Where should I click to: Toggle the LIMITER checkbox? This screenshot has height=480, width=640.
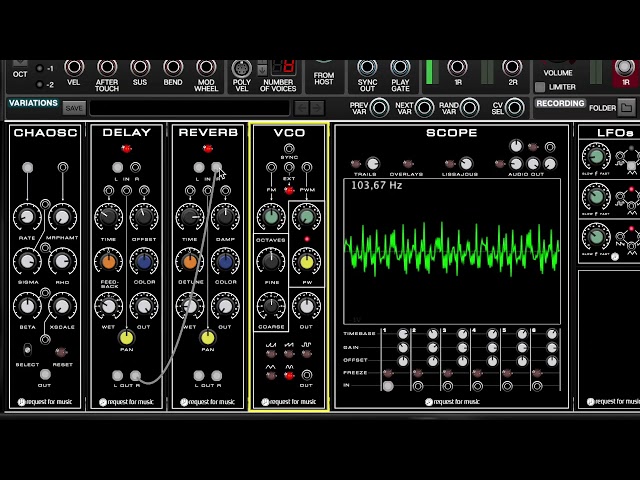(x=540, y=87)
